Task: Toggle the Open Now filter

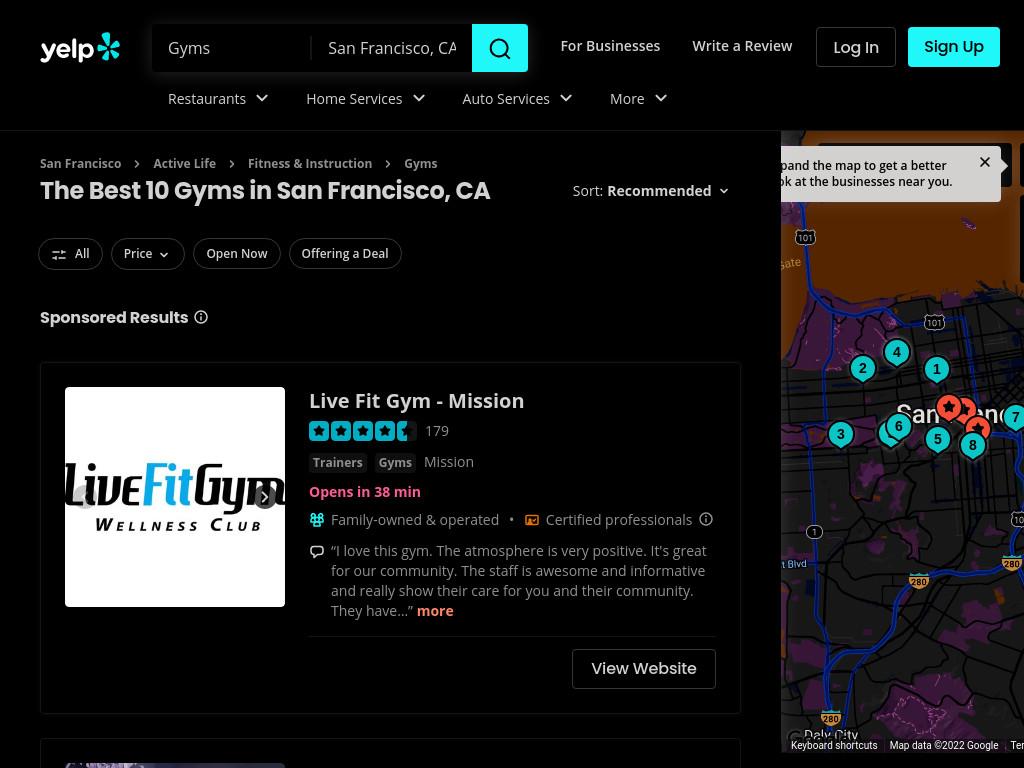Action: 237,254
